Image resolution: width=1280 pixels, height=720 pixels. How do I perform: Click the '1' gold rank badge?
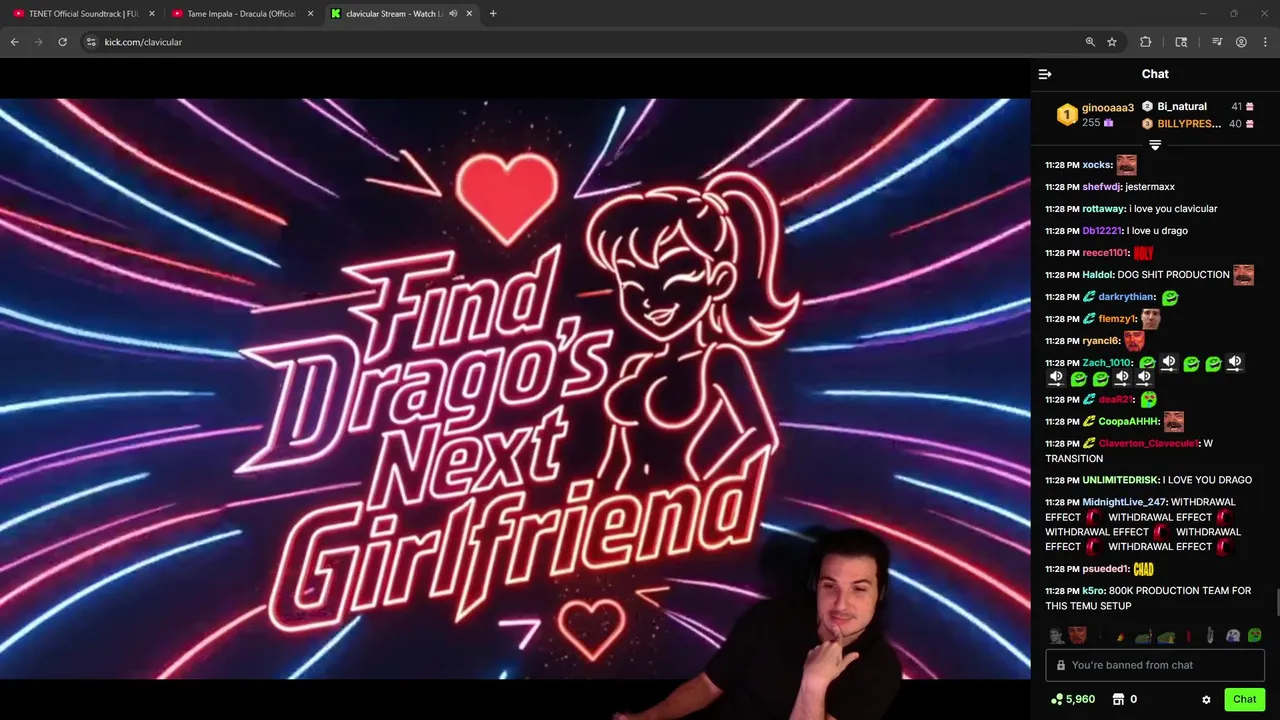coord(1067,115)
